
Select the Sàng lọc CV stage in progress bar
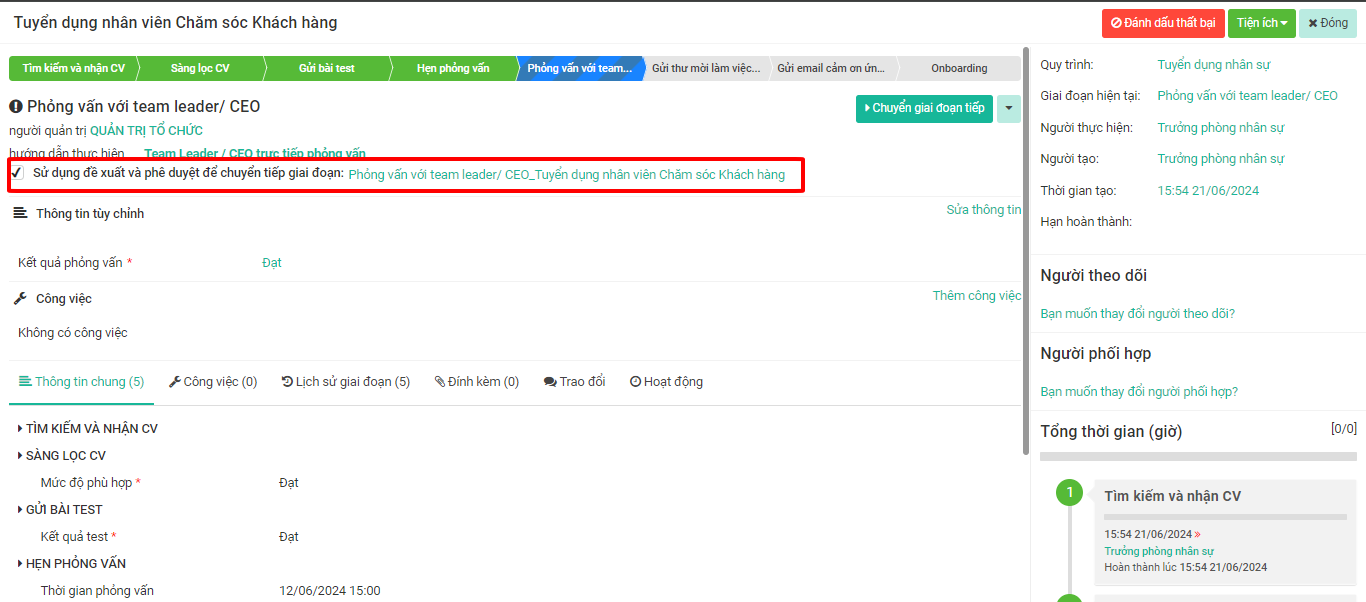pyautogui.click(x=200, y=69)
